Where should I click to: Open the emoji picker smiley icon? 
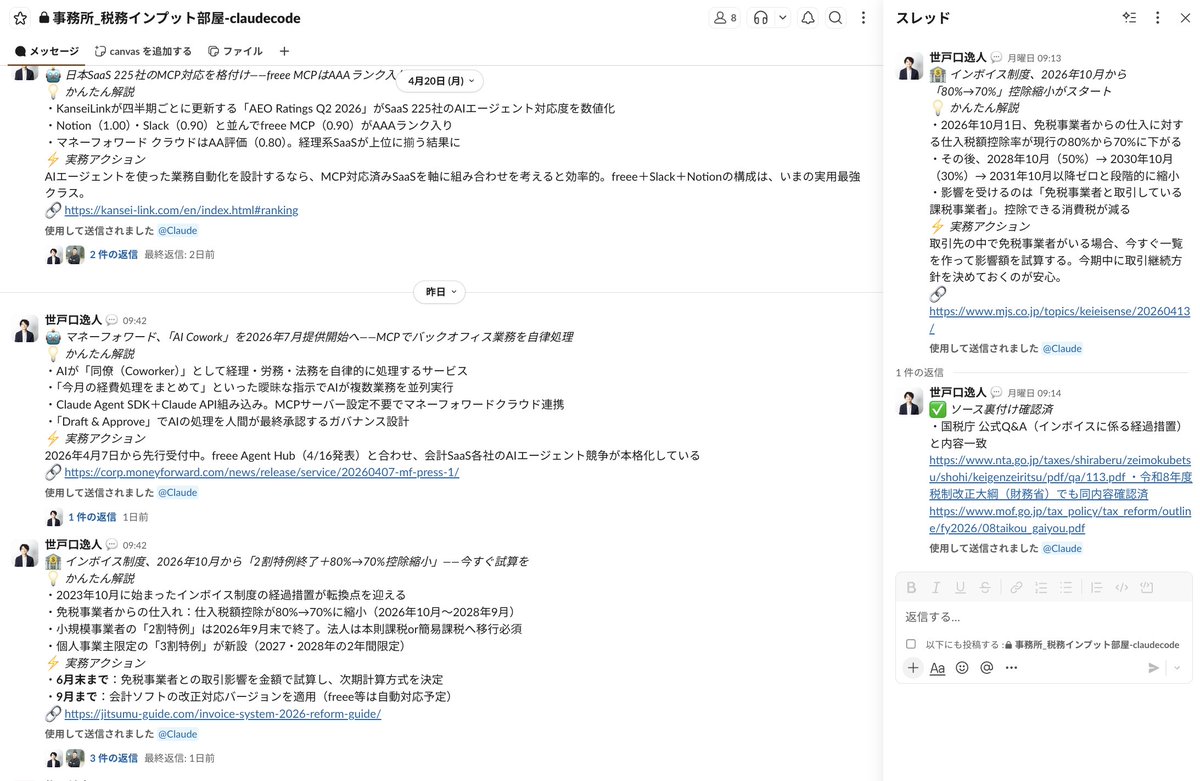coord(962,668)
